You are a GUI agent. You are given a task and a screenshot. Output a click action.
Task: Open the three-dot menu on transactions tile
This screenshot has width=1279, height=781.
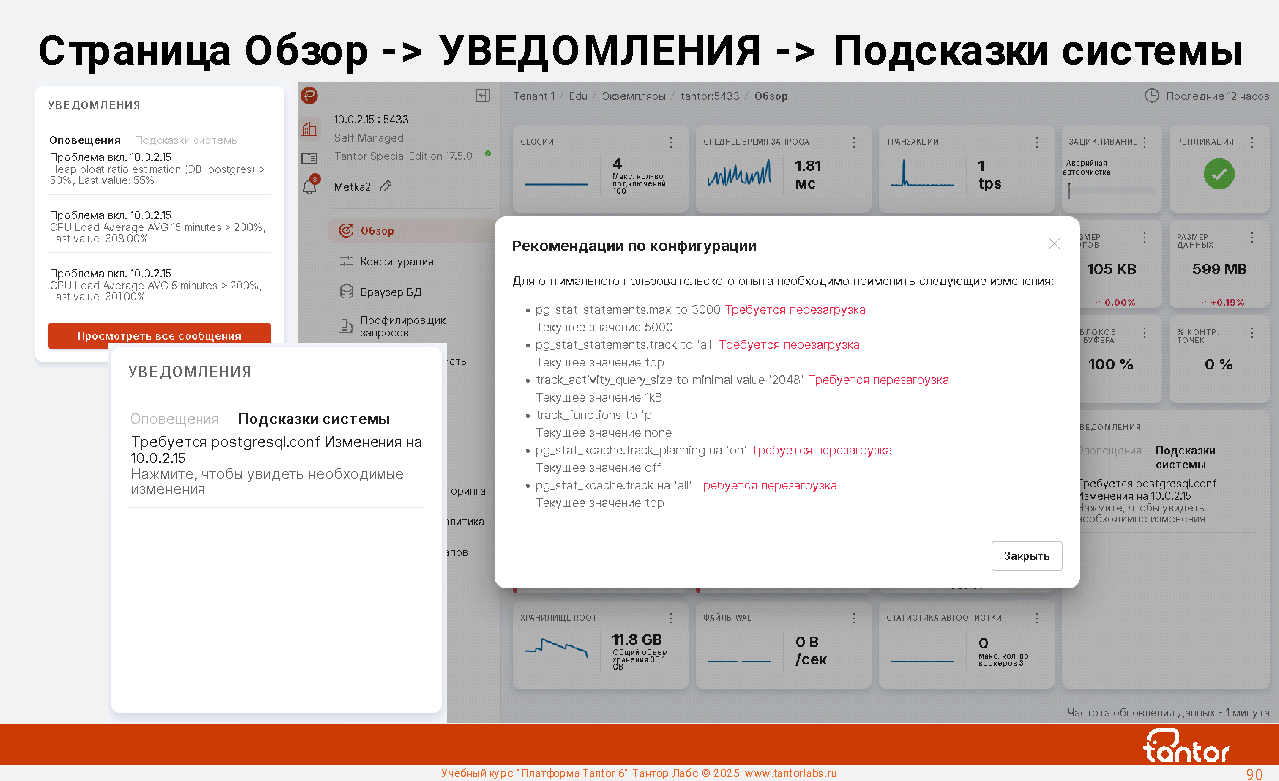click(x=1037, y=142)
